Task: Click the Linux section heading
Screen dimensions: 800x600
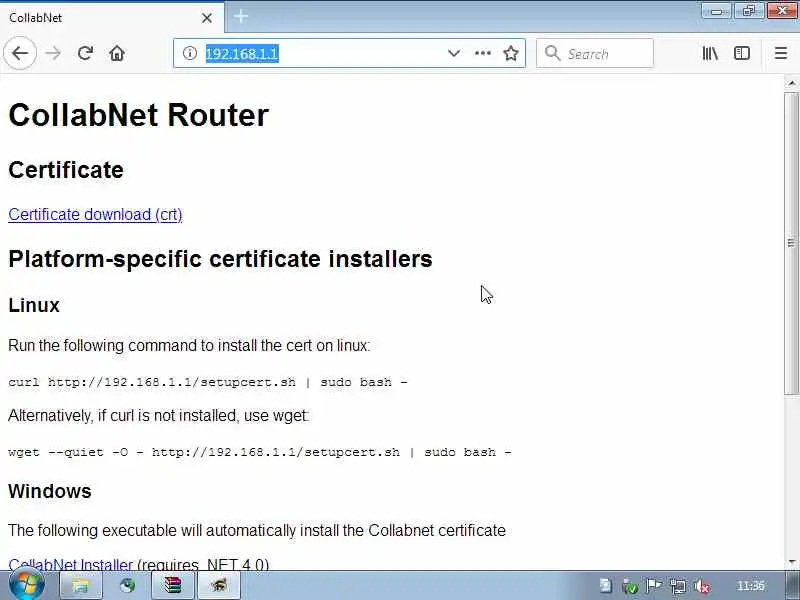Action: (34, 305)
